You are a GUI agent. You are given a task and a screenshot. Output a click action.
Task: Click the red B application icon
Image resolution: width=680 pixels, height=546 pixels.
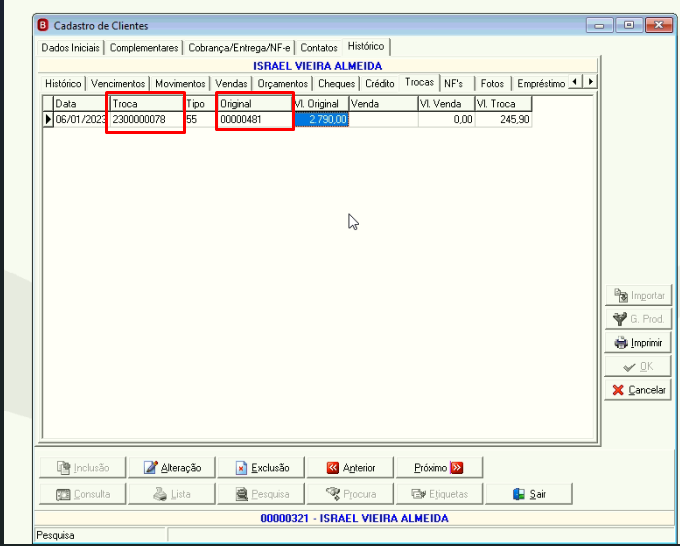(x=43, y=25)
